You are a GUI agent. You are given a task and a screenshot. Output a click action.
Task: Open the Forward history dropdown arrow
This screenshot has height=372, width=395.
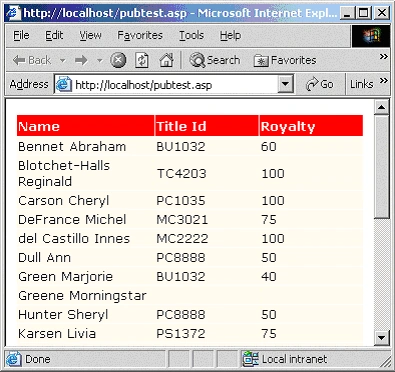click(x=99, y=61)
